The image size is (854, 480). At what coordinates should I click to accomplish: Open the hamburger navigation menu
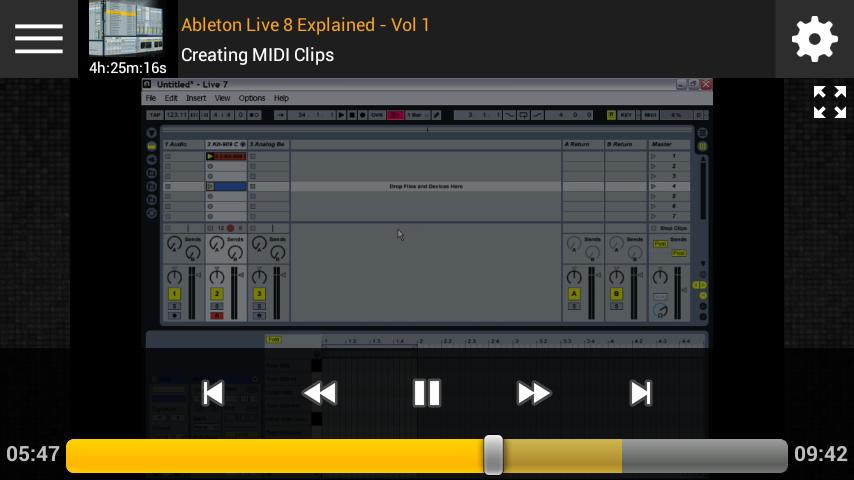click(x=39, y=39)
